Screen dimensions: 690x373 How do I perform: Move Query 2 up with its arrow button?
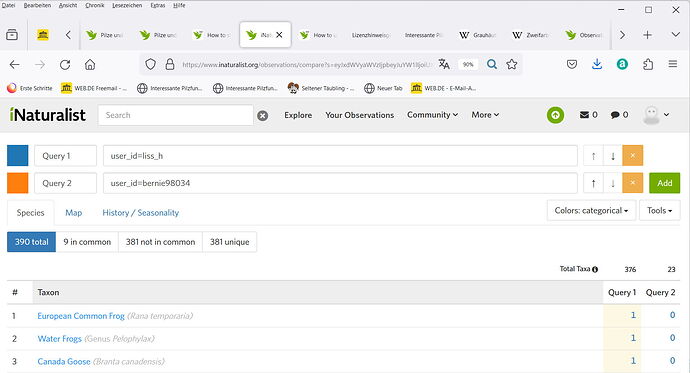pos(593,183)
